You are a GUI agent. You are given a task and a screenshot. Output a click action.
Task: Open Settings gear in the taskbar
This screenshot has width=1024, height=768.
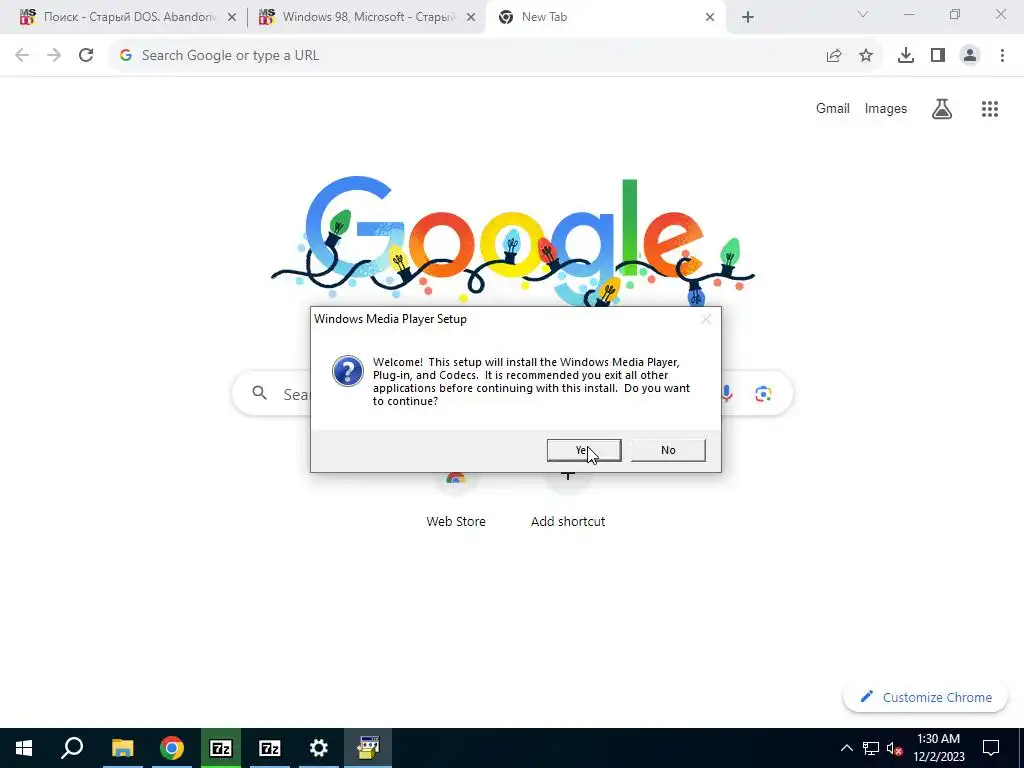click(x=319, y=748)
